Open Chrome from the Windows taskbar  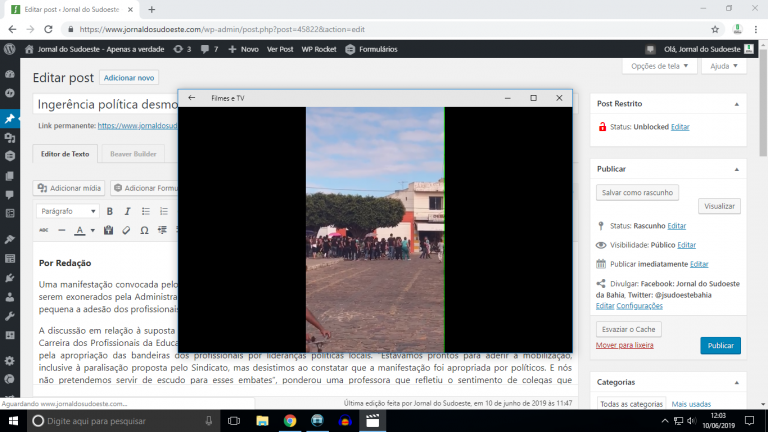tap(290, 421)
